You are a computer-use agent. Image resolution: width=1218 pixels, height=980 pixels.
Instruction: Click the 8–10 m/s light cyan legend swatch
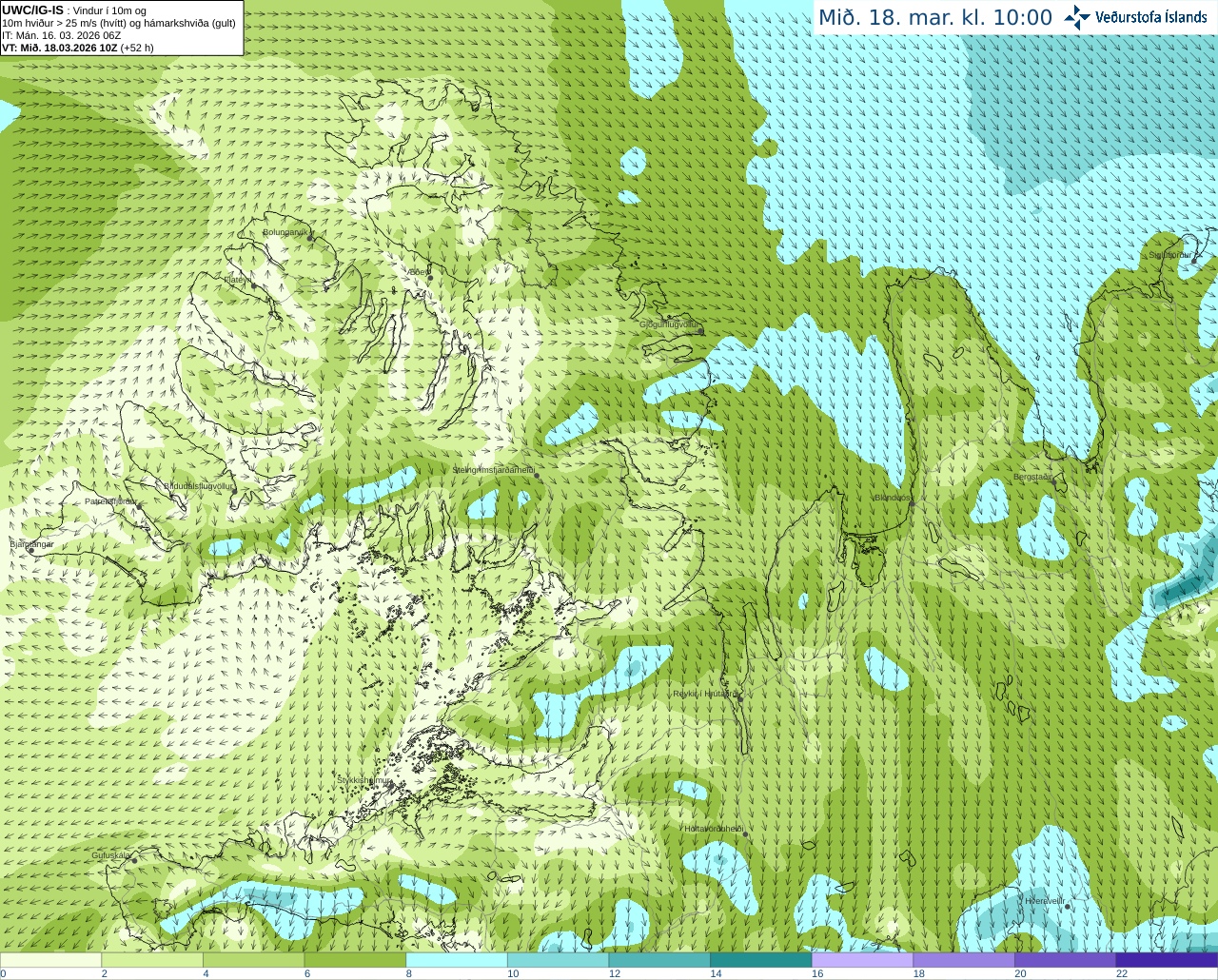pos(457,960)
